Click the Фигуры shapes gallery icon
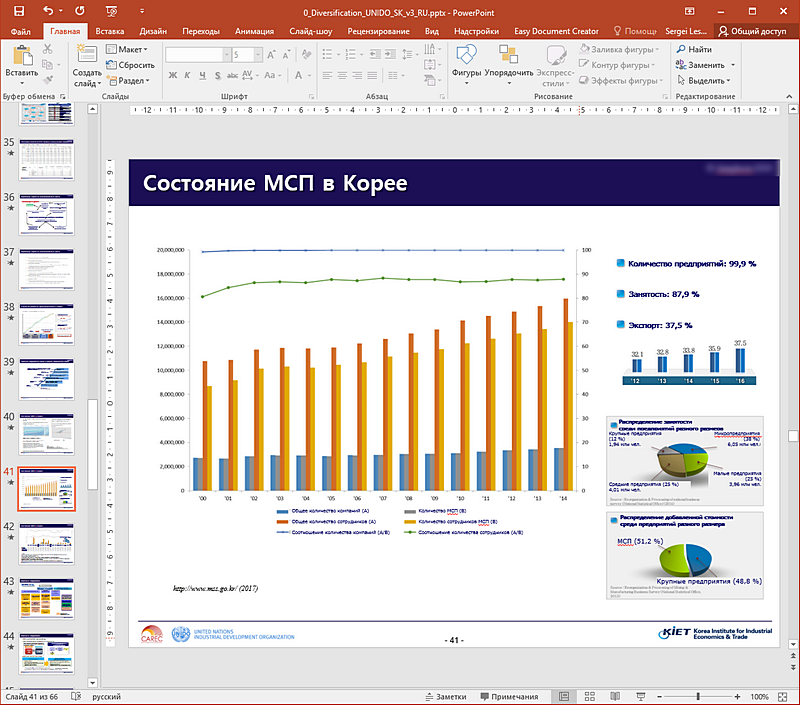800x705 pixels. click(466, 55)
